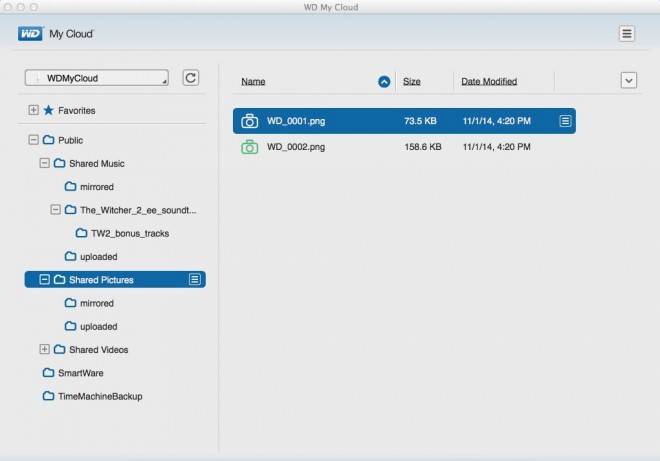Open the WD_0001.png row options menu icon
This screenshot has width=660, height=461.
click(x=565, y=121)
